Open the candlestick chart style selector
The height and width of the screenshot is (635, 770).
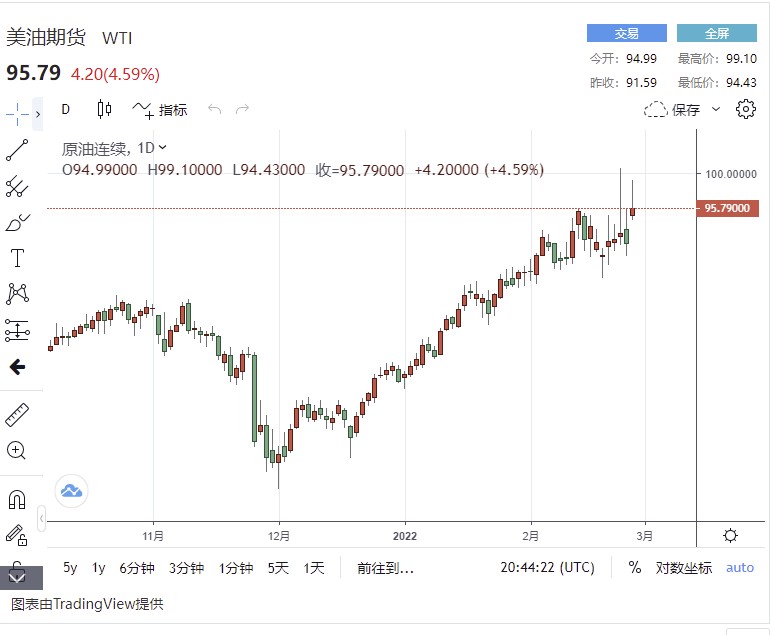(104, 109)
